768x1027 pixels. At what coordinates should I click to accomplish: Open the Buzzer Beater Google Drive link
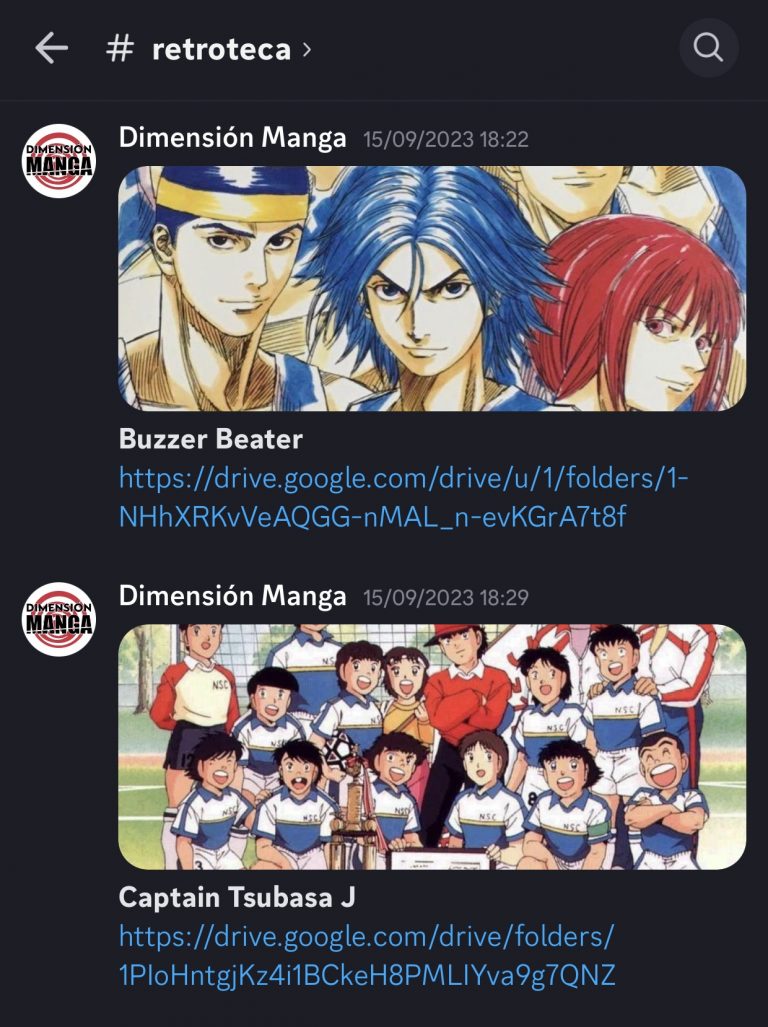pos(403,498)
